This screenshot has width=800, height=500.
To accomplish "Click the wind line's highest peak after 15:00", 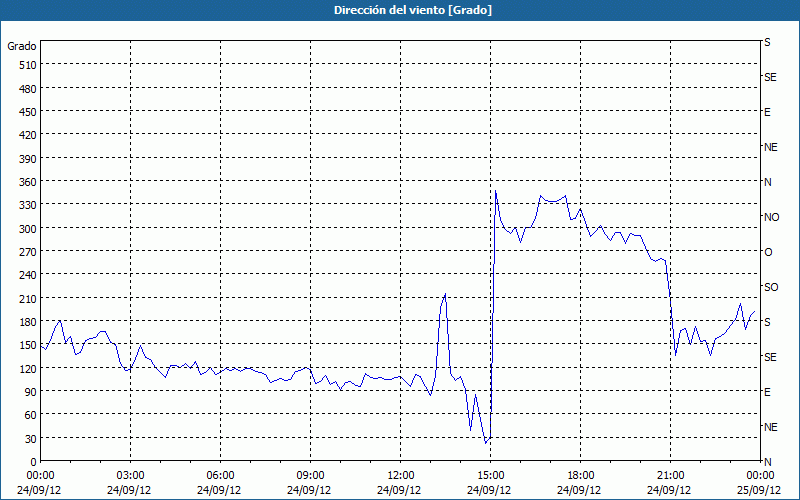I will [495, 191].
